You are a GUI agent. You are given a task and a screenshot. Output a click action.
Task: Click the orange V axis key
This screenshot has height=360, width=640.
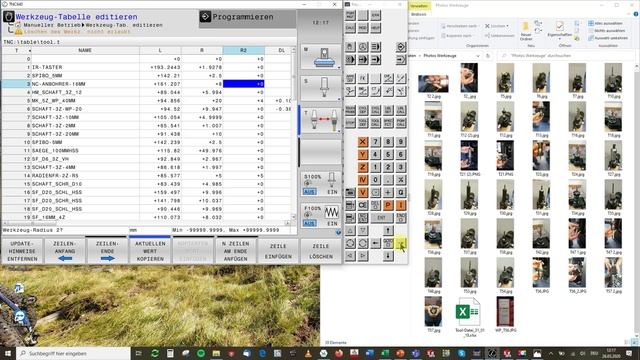tap(362, 192)
